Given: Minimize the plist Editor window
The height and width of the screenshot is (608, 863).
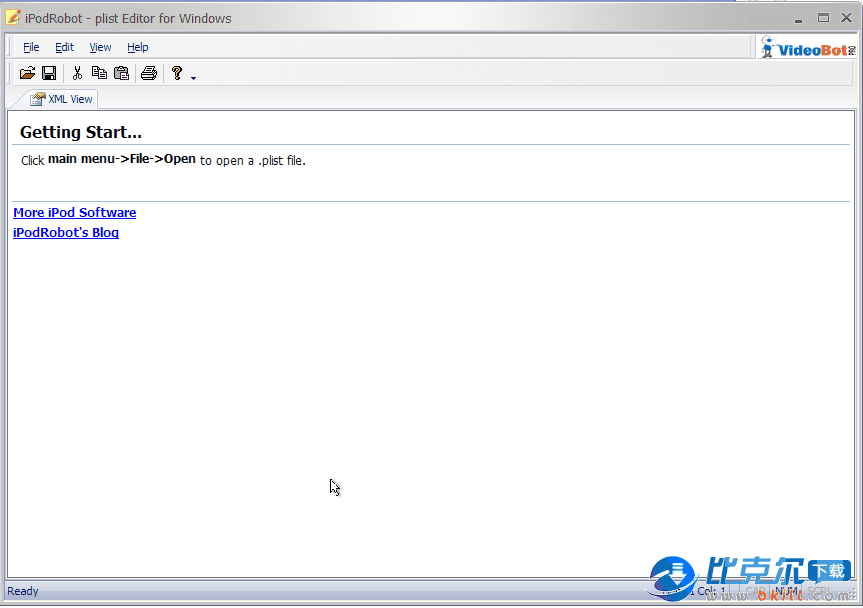Looking at the screenshot, I should (x=799, y=18).
